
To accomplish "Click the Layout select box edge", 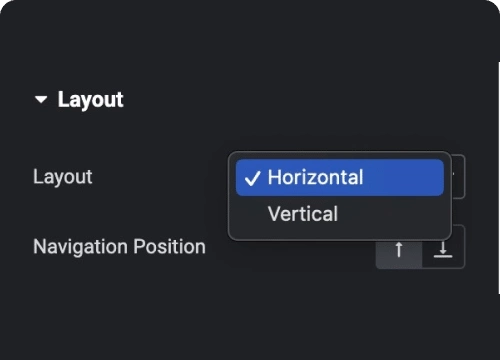I will pos(459,177).
